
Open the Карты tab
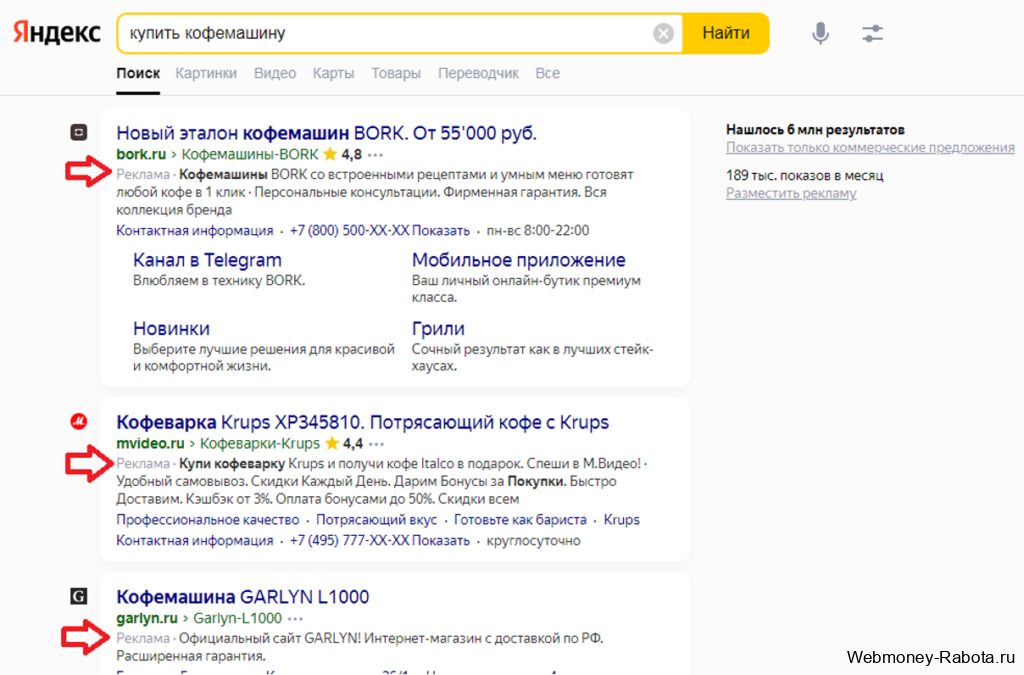pos(333,73)
